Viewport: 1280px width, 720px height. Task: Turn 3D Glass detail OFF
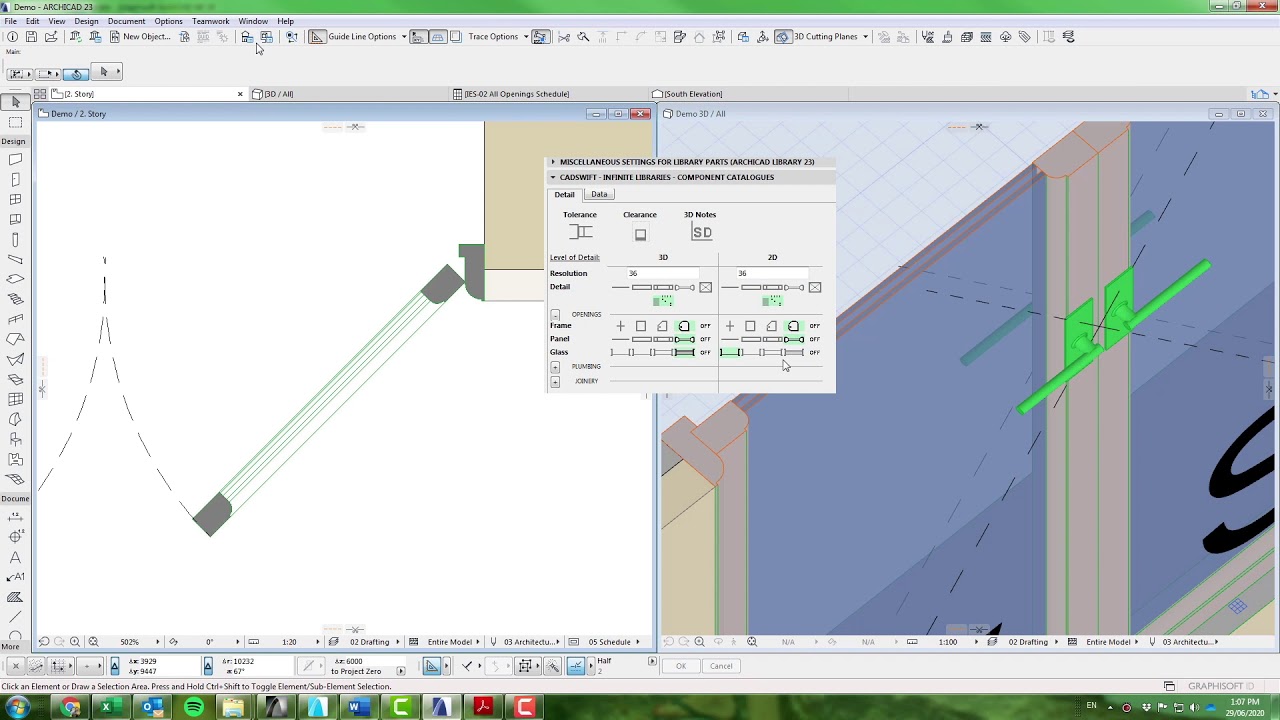705,352
